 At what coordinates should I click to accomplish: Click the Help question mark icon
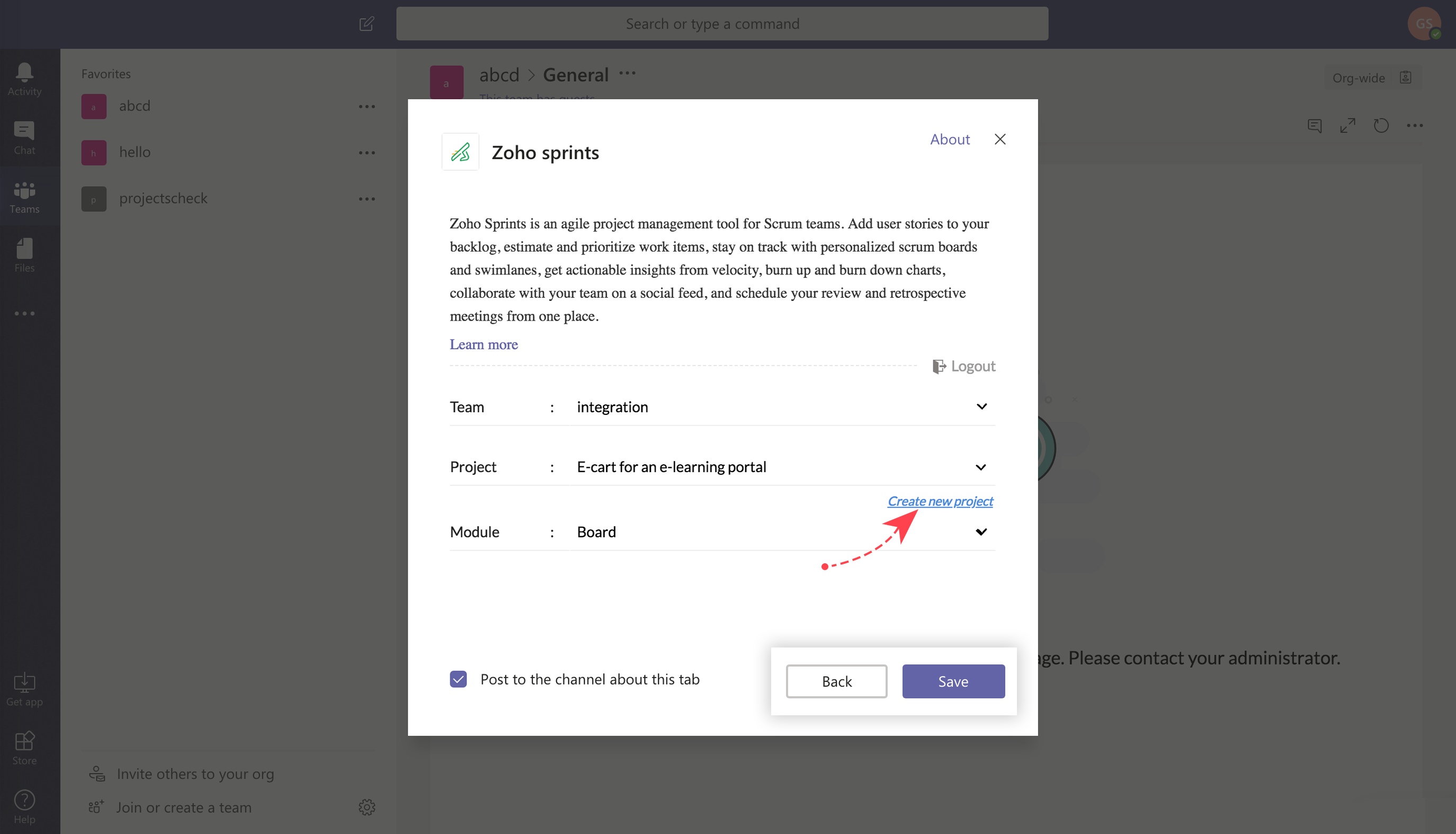point(24,800)
